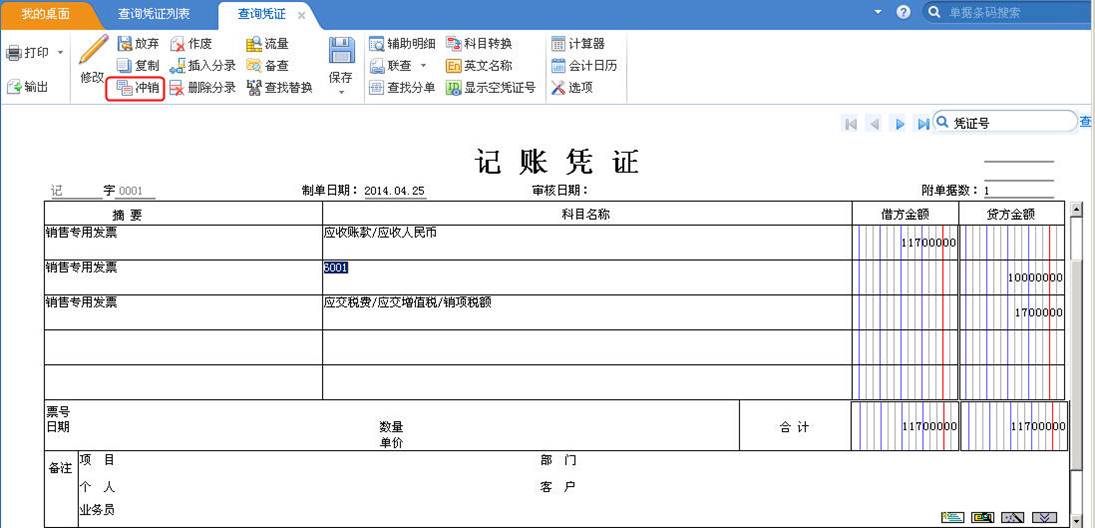Click the 科目名称 column header

point(587,214)
